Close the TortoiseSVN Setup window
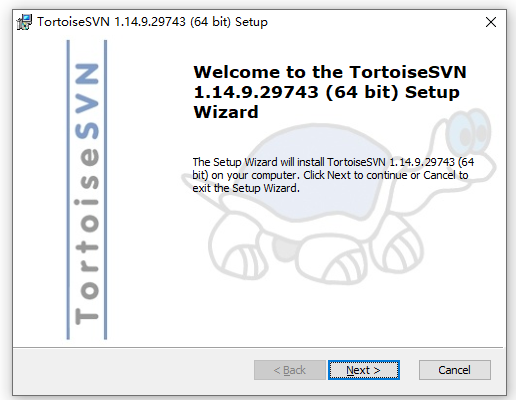The width and height of the screenshot is (516, 400). click(x=491, y=22)
